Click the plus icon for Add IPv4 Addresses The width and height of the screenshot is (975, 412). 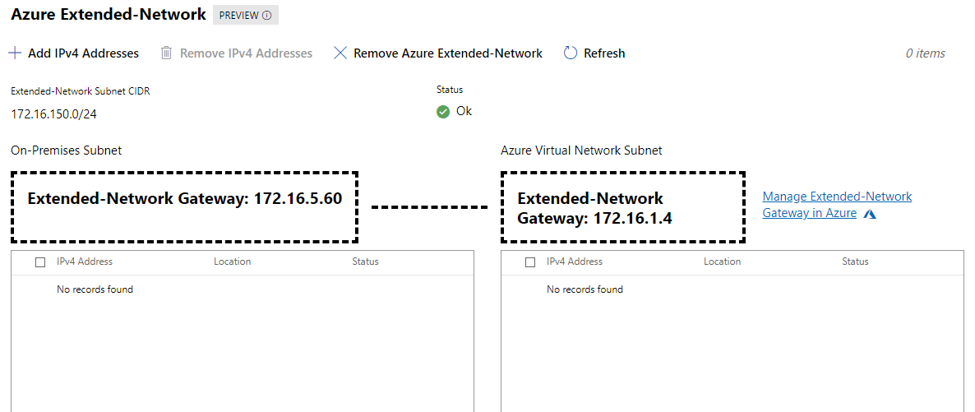(x=14, y=53)
